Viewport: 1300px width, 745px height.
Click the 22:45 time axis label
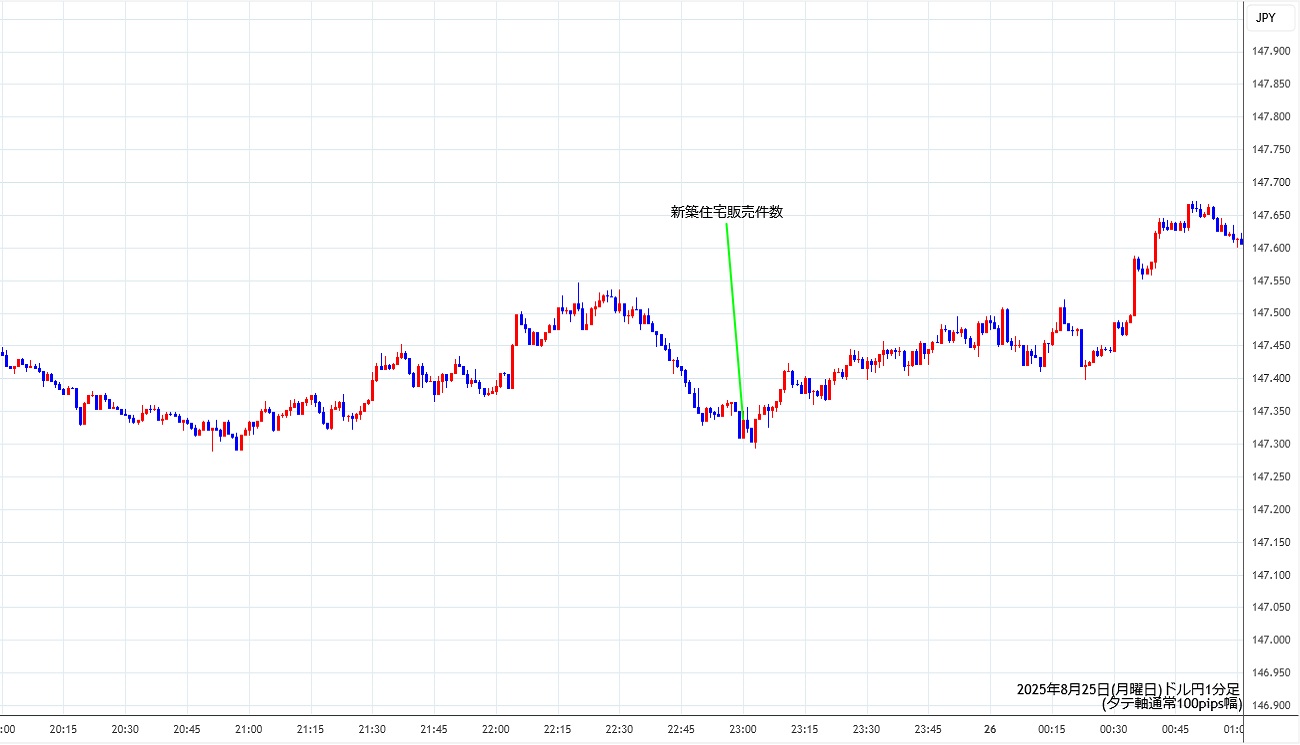680,730
